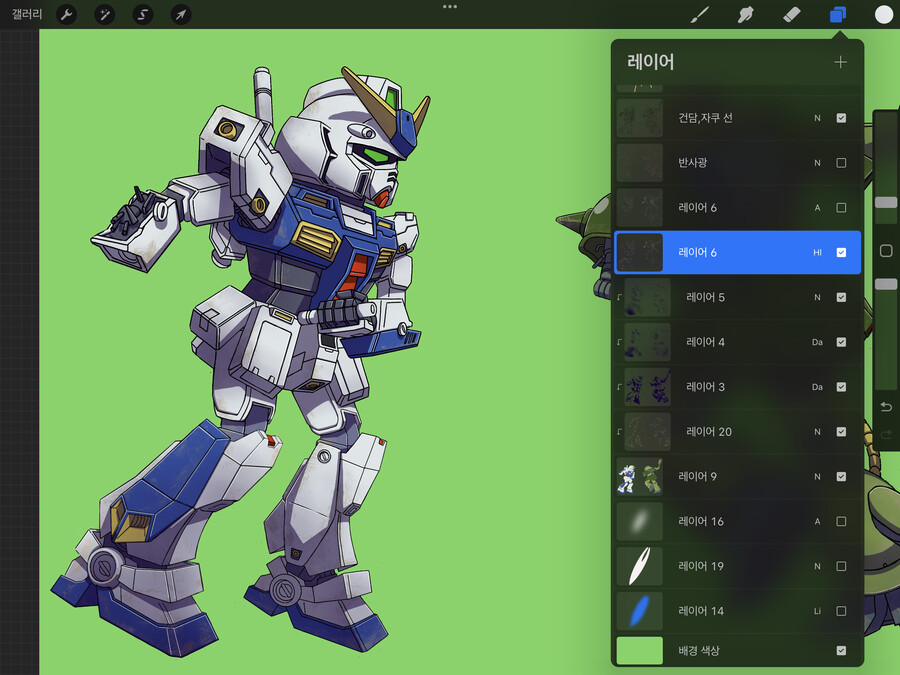Open blend mode Da of 레이어 3

[x=817, y=386]
